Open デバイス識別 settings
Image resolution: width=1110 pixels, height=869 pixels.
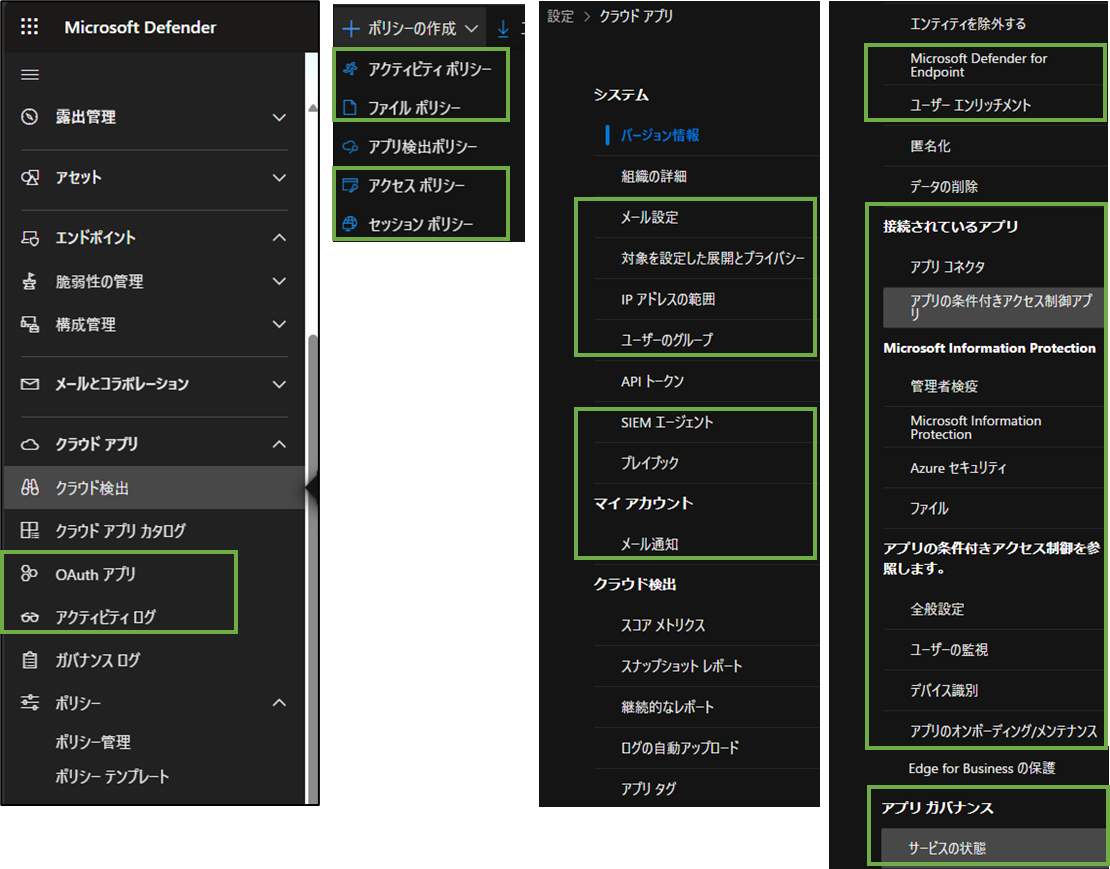coord(944,691)
